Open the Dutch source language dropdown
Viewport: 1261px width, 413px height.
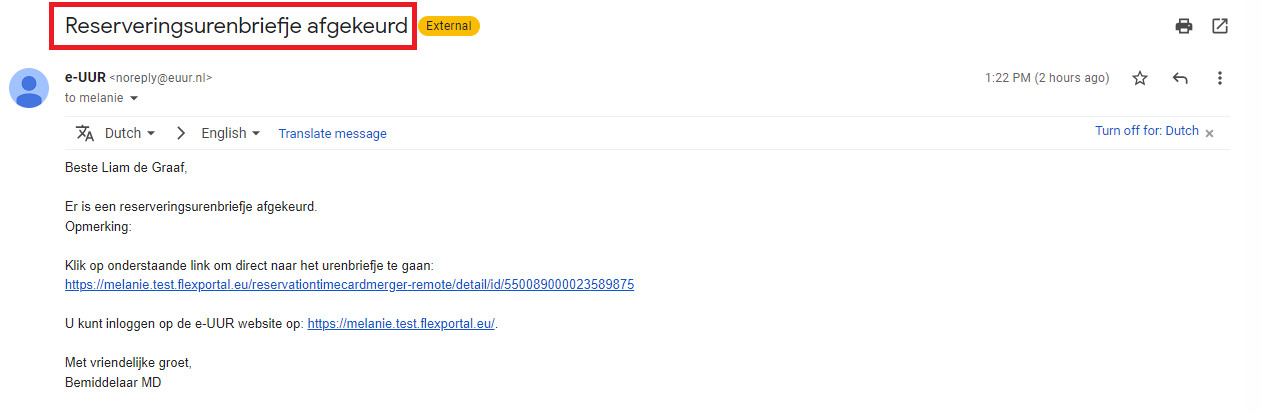130,133
